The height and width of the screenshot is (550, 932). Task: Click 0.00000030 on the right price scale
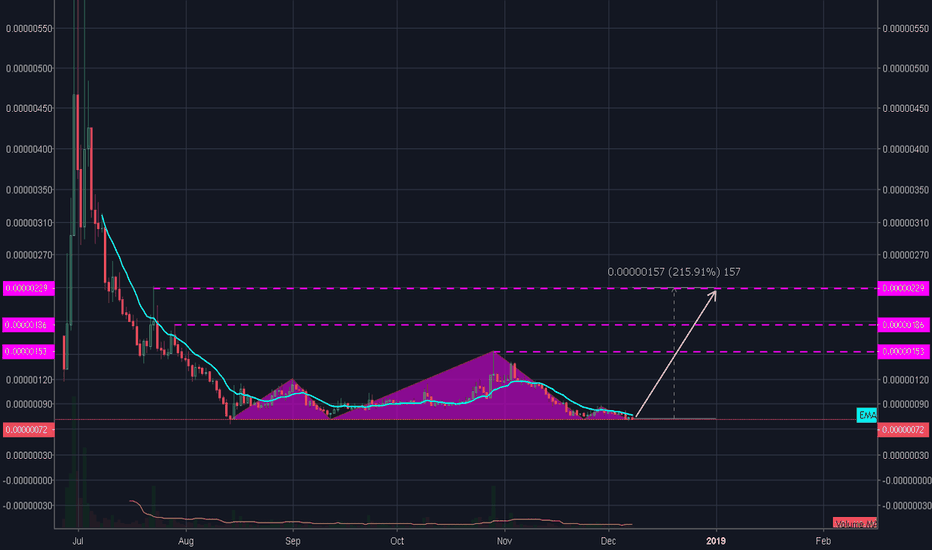(905, 455)
